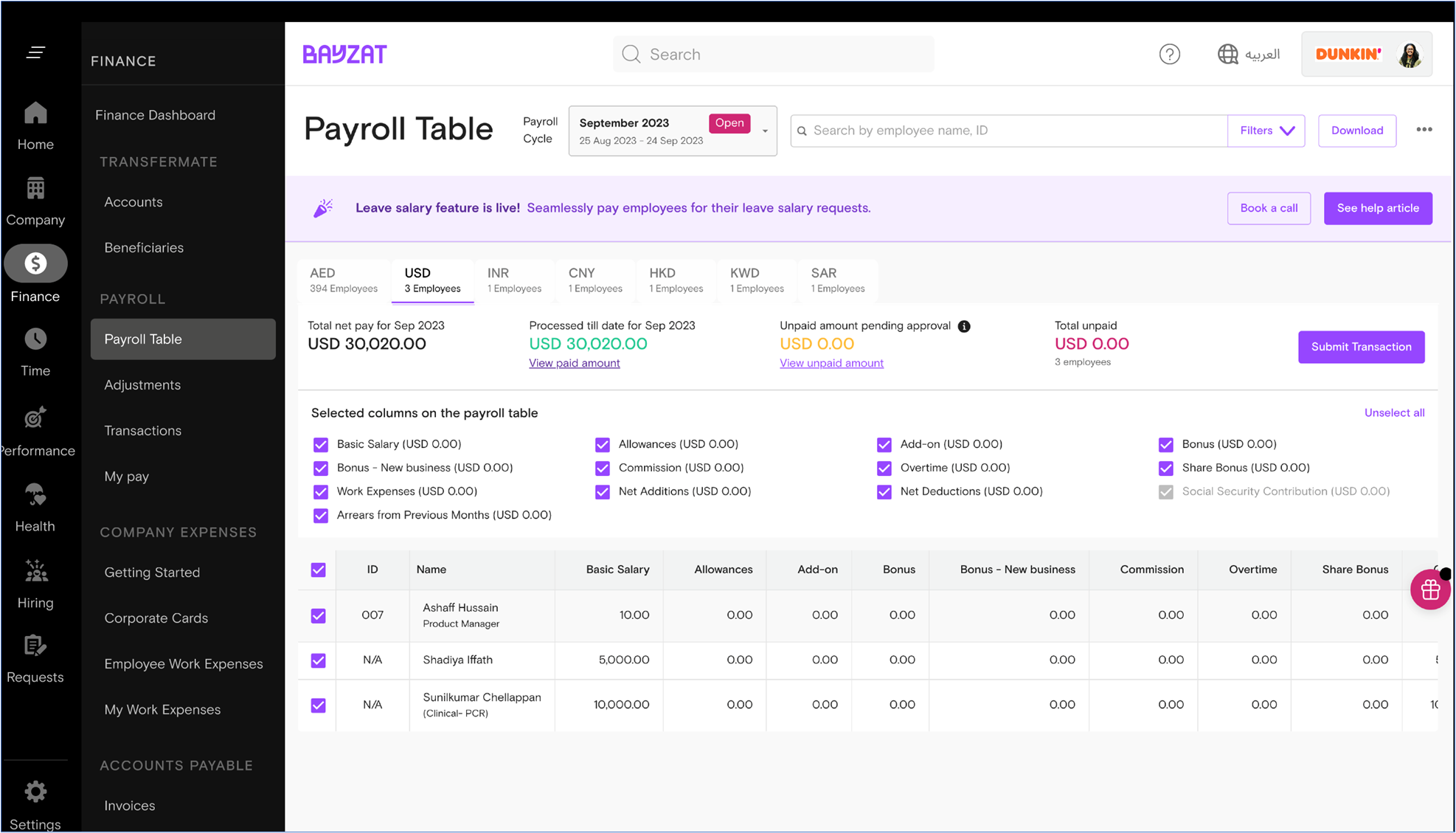
Task: Open the Dunkin' company account menu
Action: 1366,54
